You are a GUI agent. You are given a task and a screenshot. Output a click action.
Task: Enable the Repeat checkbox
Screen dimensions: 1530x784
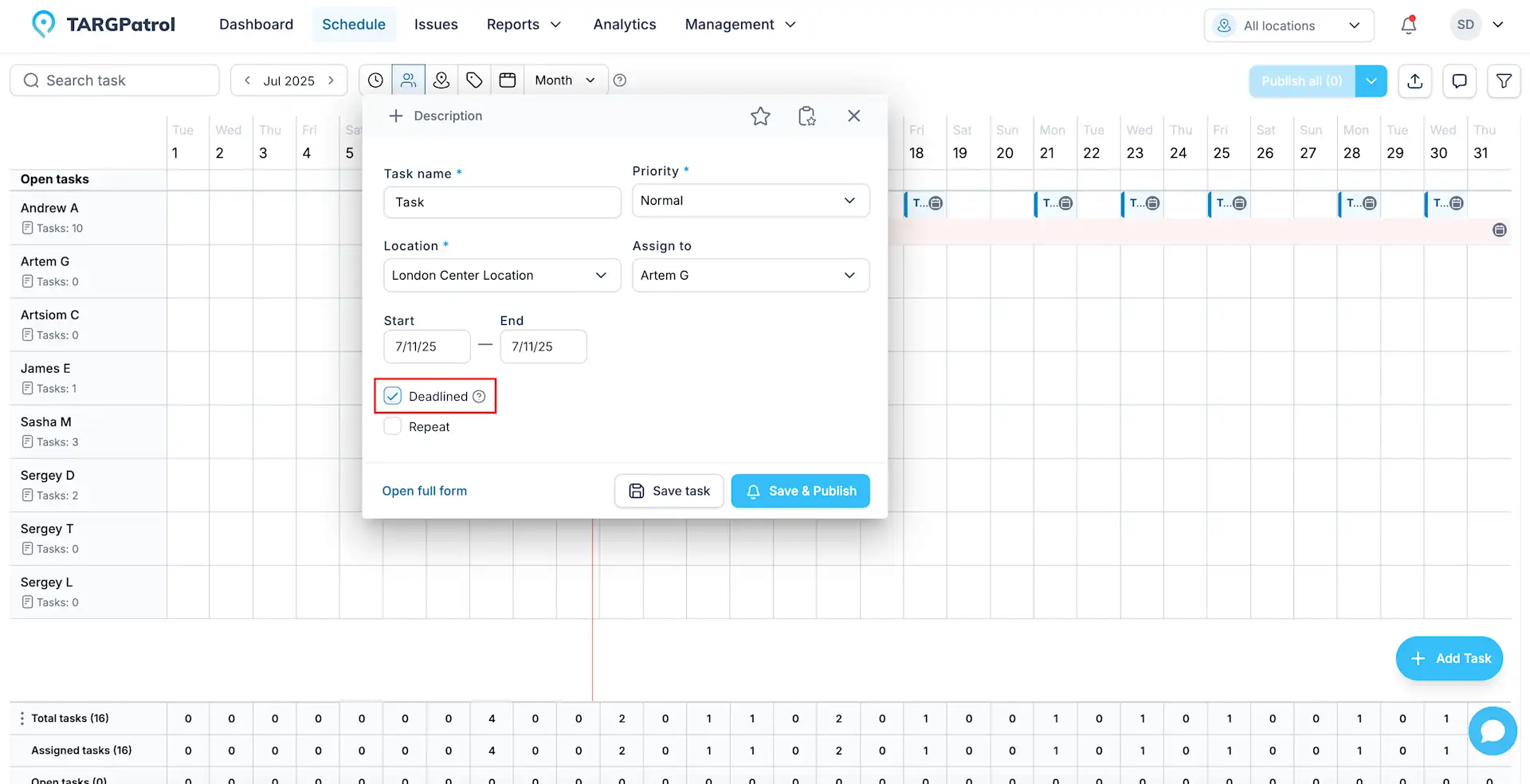coord(393,426)
